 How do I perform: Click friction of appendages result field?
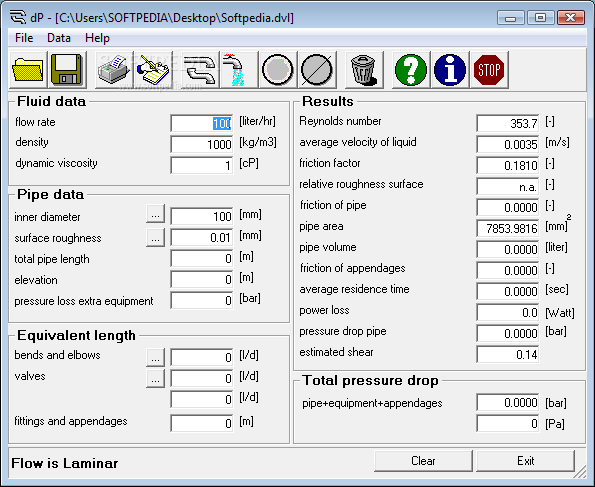508,270
